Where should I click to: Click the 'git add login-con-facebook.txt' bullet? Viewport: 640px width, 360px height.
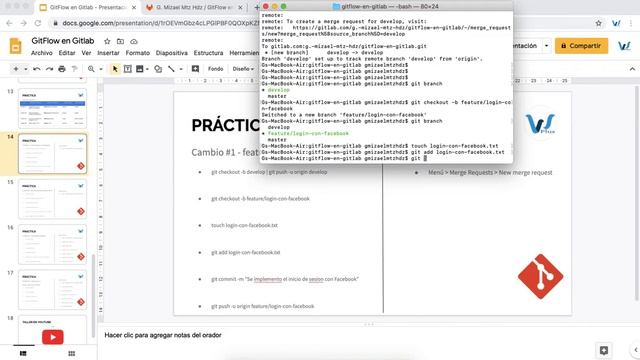(x=246, y=252)
